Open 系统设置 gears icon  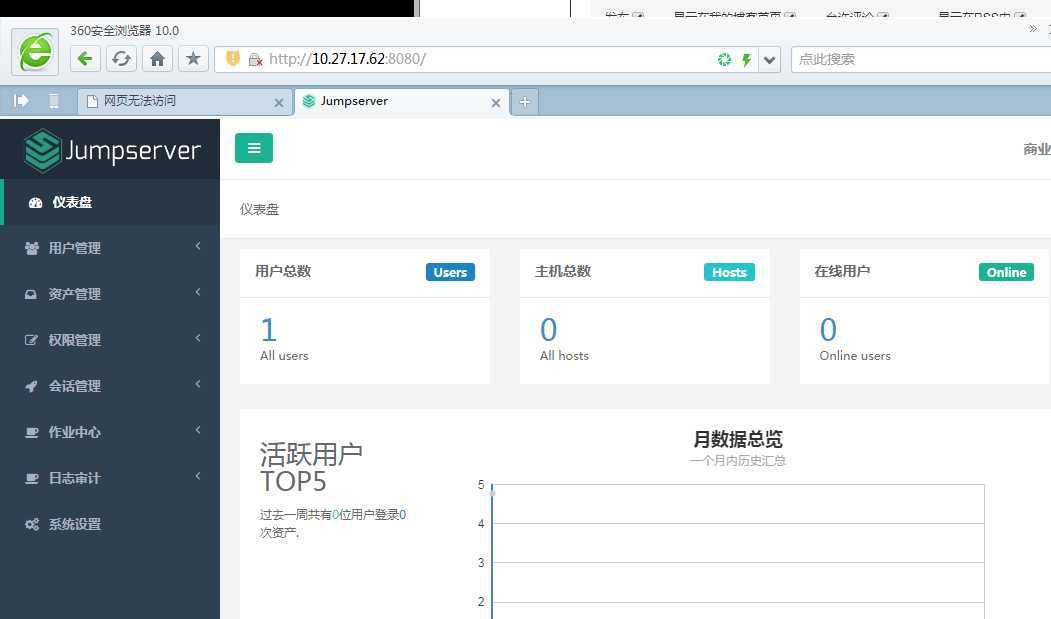(x=32, y=524)
